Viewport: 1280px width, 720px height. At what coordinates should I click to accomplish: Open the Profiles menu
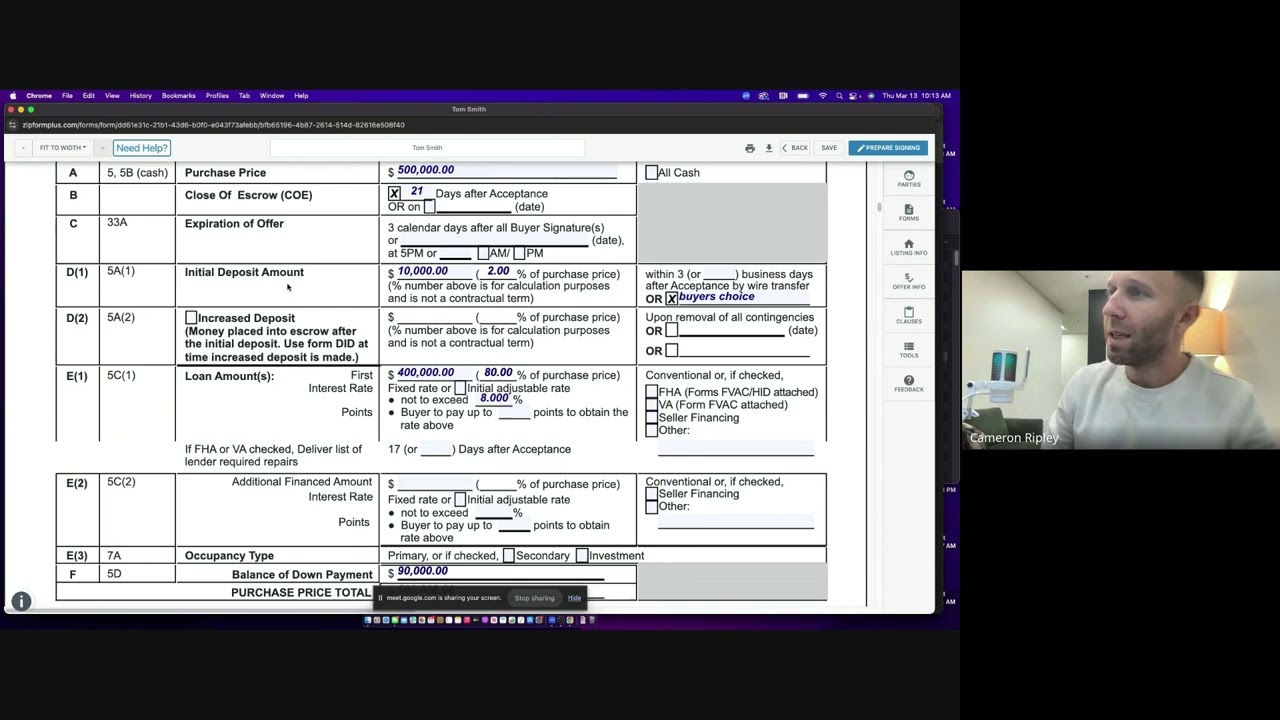click(x=217, y=96)
